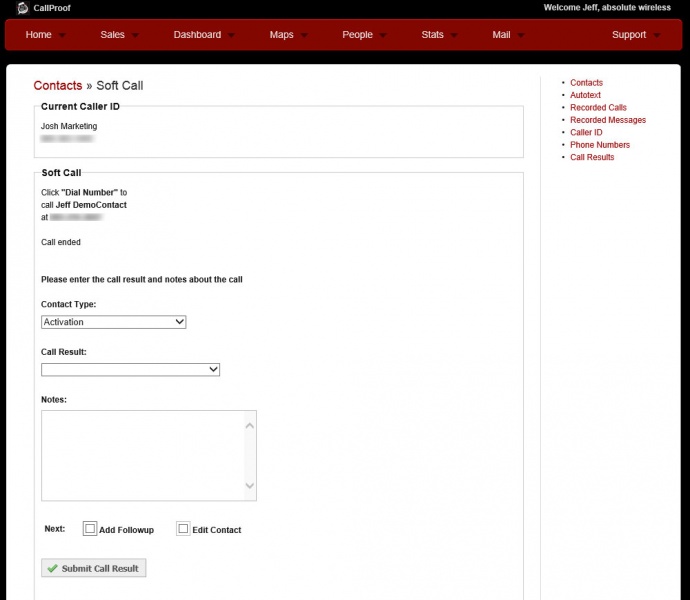The image size is (690, 600).
Task: Tick the Edit Contact checkbox
Action: point(183,529)
